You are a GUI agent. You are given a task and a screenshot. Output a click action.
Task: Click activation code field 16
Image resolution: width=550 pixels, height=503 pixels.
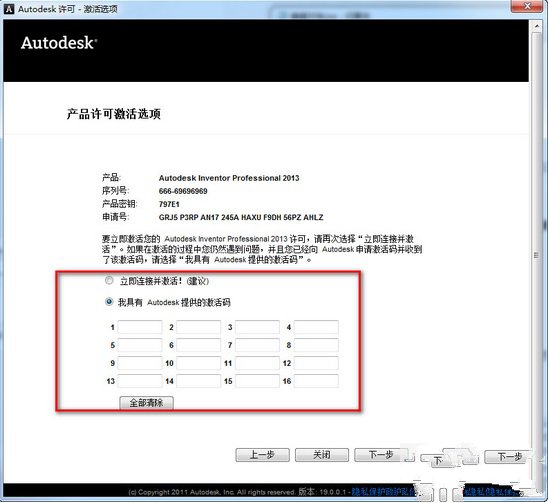(x=316, y=381)
